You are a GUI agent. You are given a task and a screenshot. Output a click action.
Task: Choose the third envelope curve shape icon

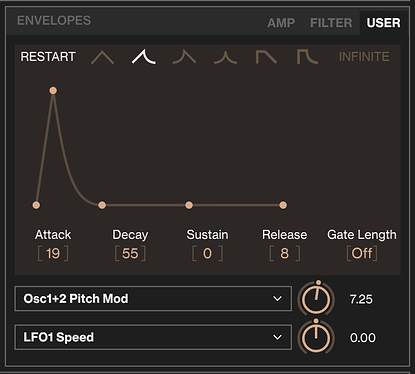(x=184, y=57)
